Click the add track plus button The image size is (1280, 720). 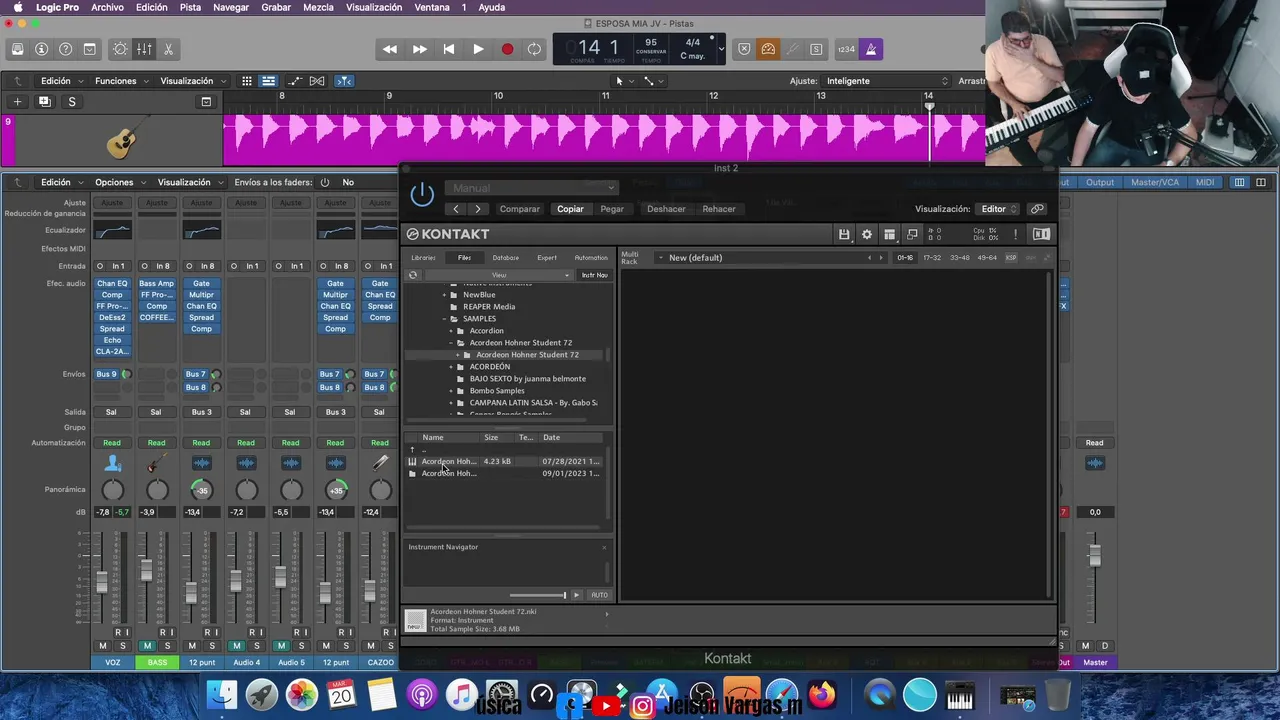click(x=17, y=101)
